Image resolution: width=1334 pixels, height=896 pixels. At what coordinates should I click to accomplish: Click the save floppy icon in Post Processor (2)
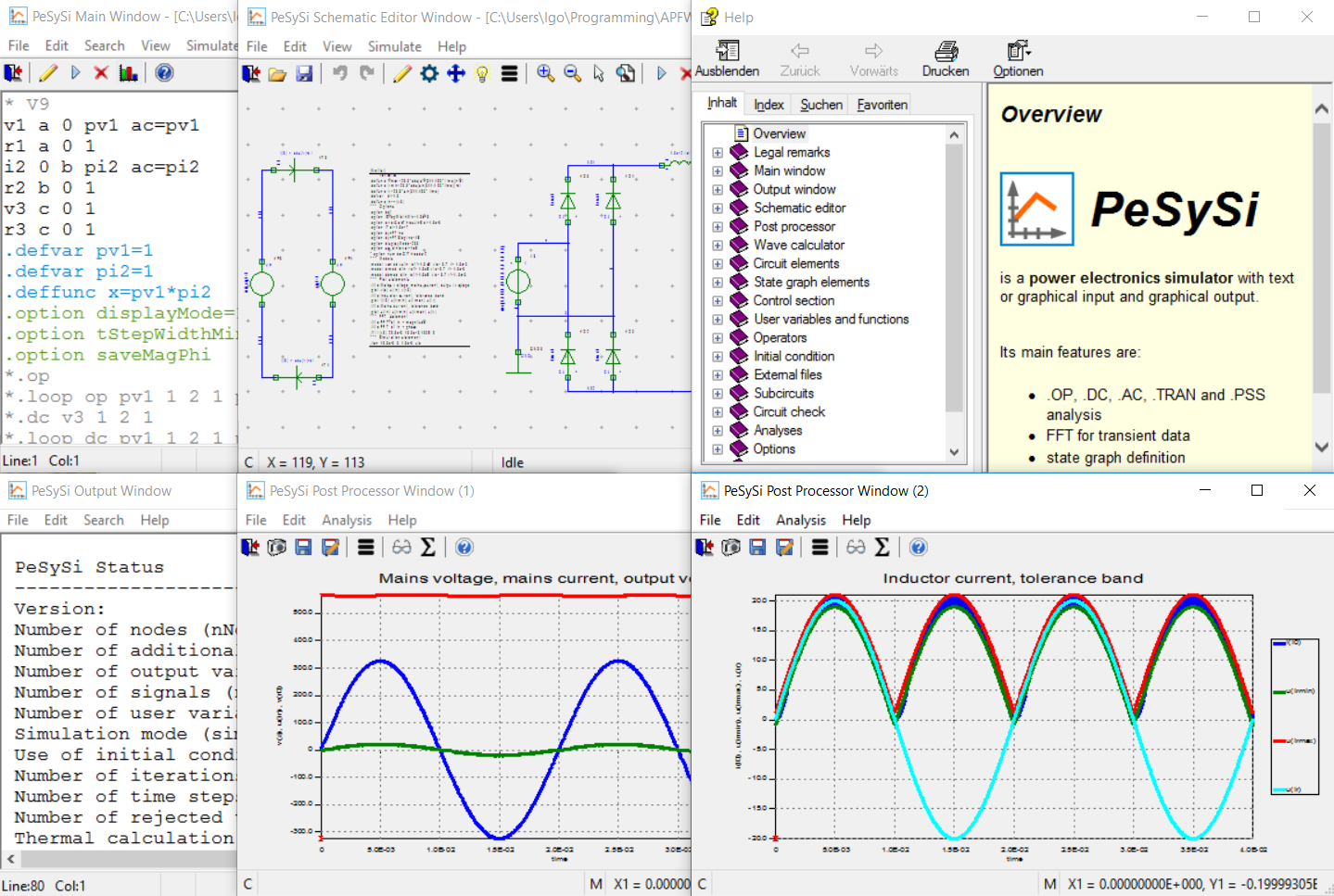757,548
